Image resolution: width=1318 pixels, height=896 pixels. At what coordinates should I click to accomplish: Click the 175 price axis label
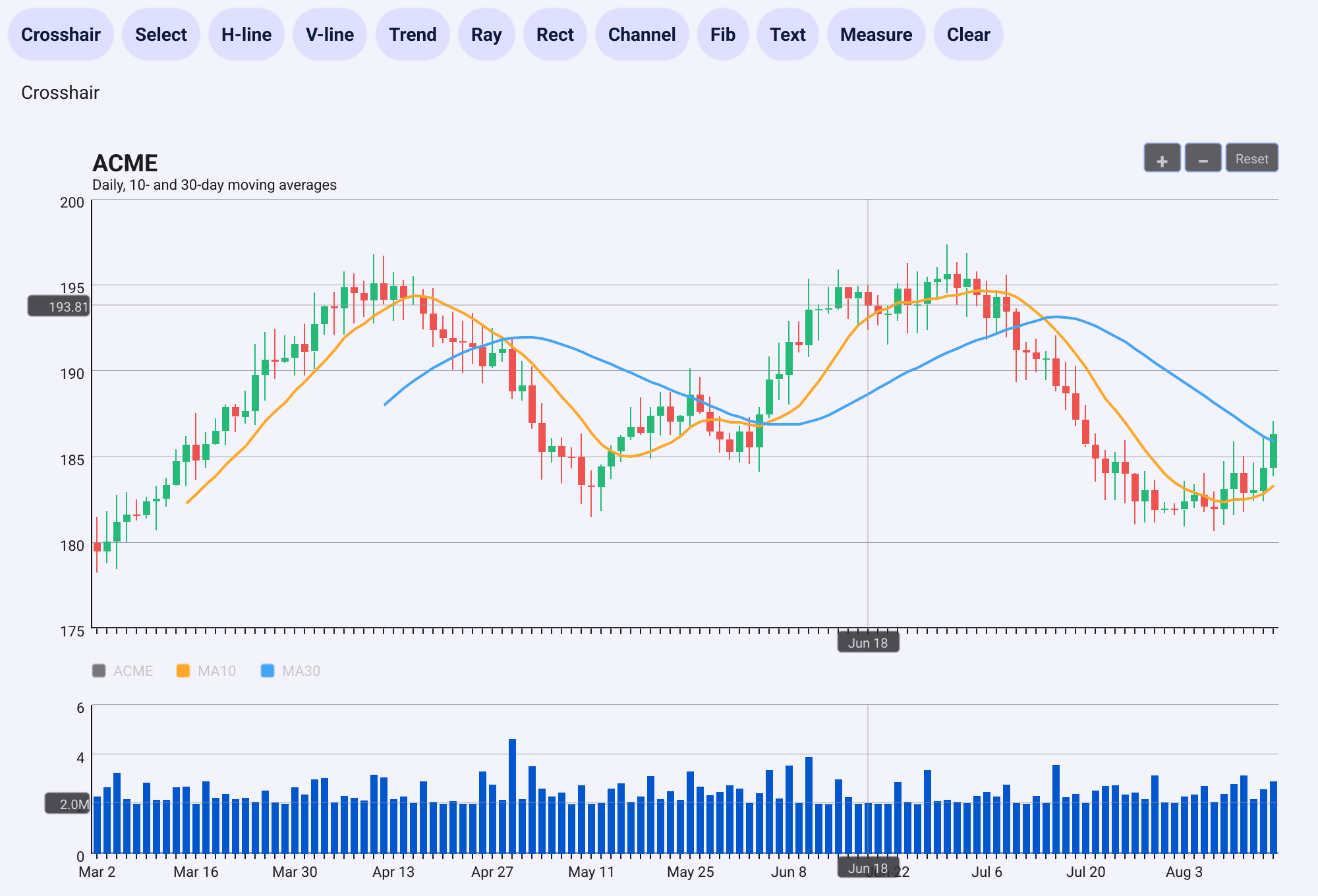point(72,631)
